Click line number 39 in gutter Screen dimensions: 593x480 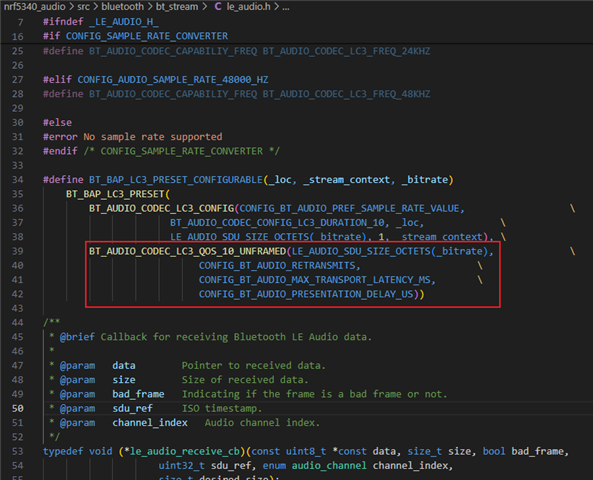tap(17, 251)
